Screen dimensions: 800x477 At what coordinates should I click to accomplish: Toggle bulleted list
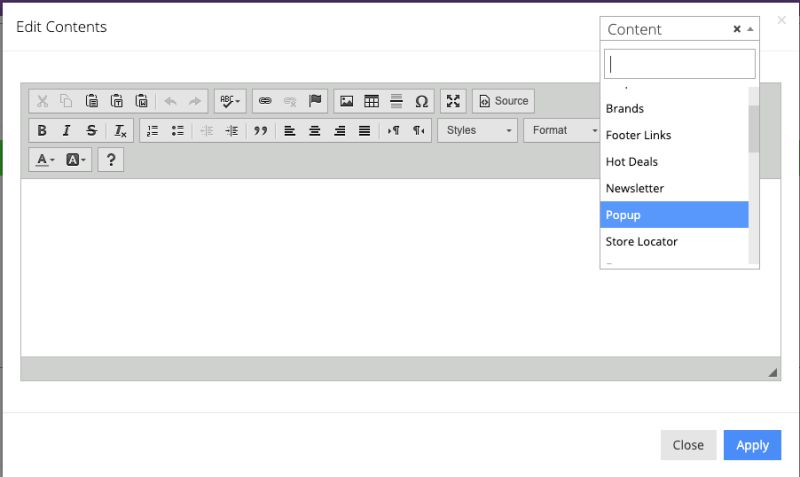[x=178, y=131]
